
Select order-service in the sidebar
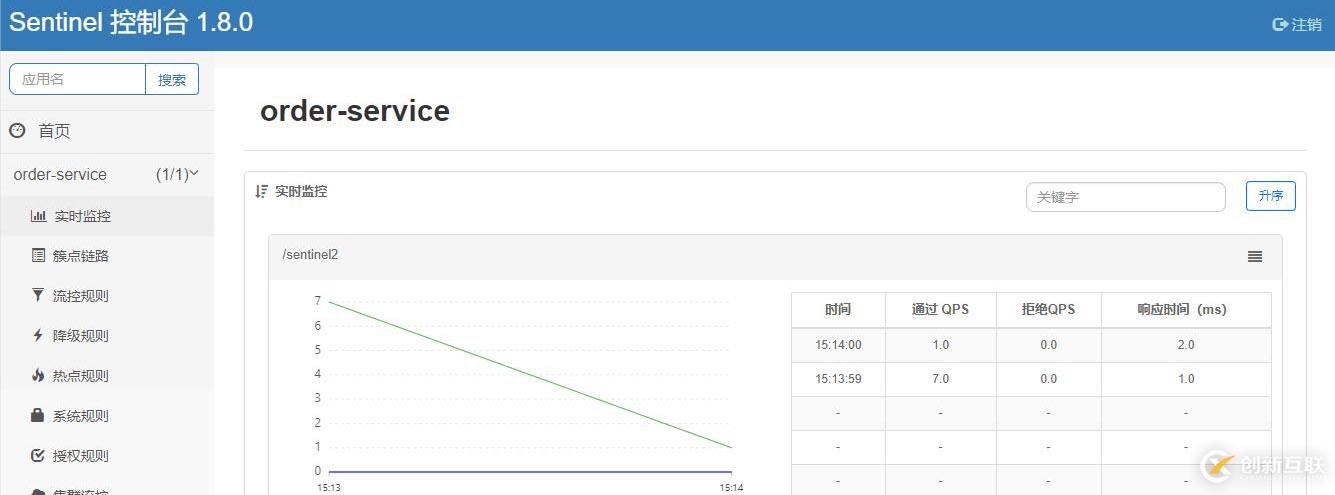pyautogui.click(x=60, y=174)
